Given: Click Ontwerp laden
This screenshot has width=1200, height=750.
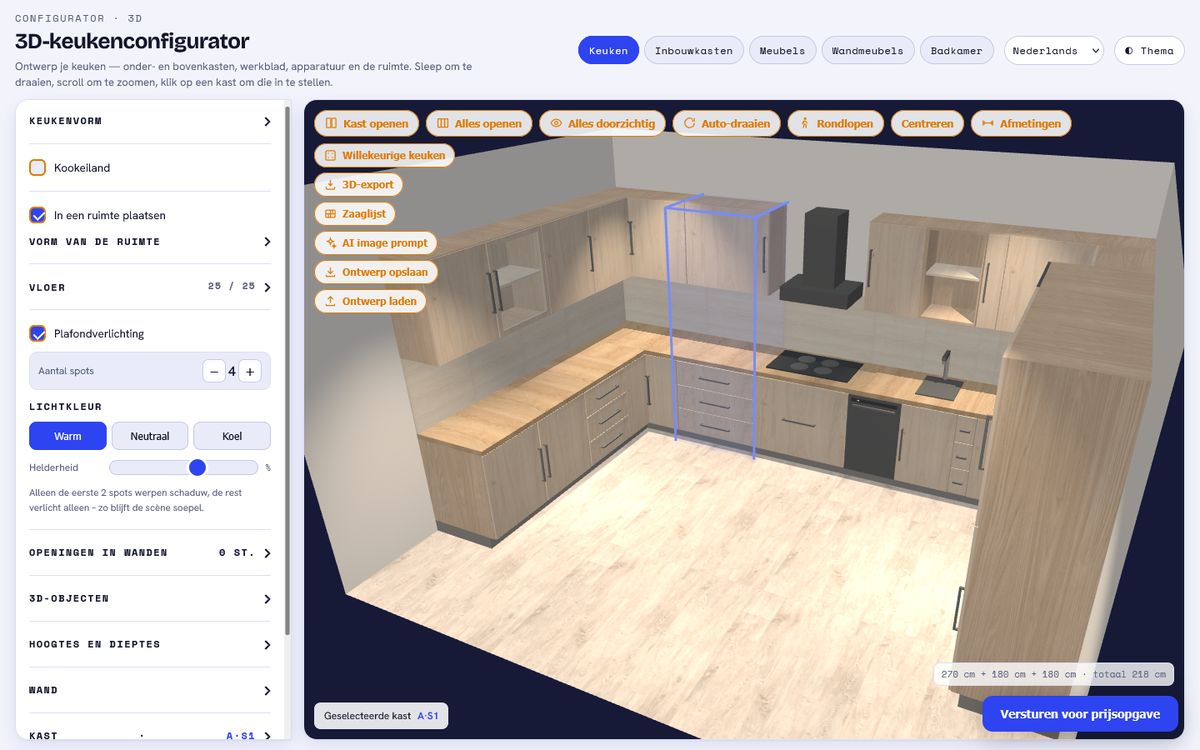Looking at the screenshot, I should coord(370,300).
